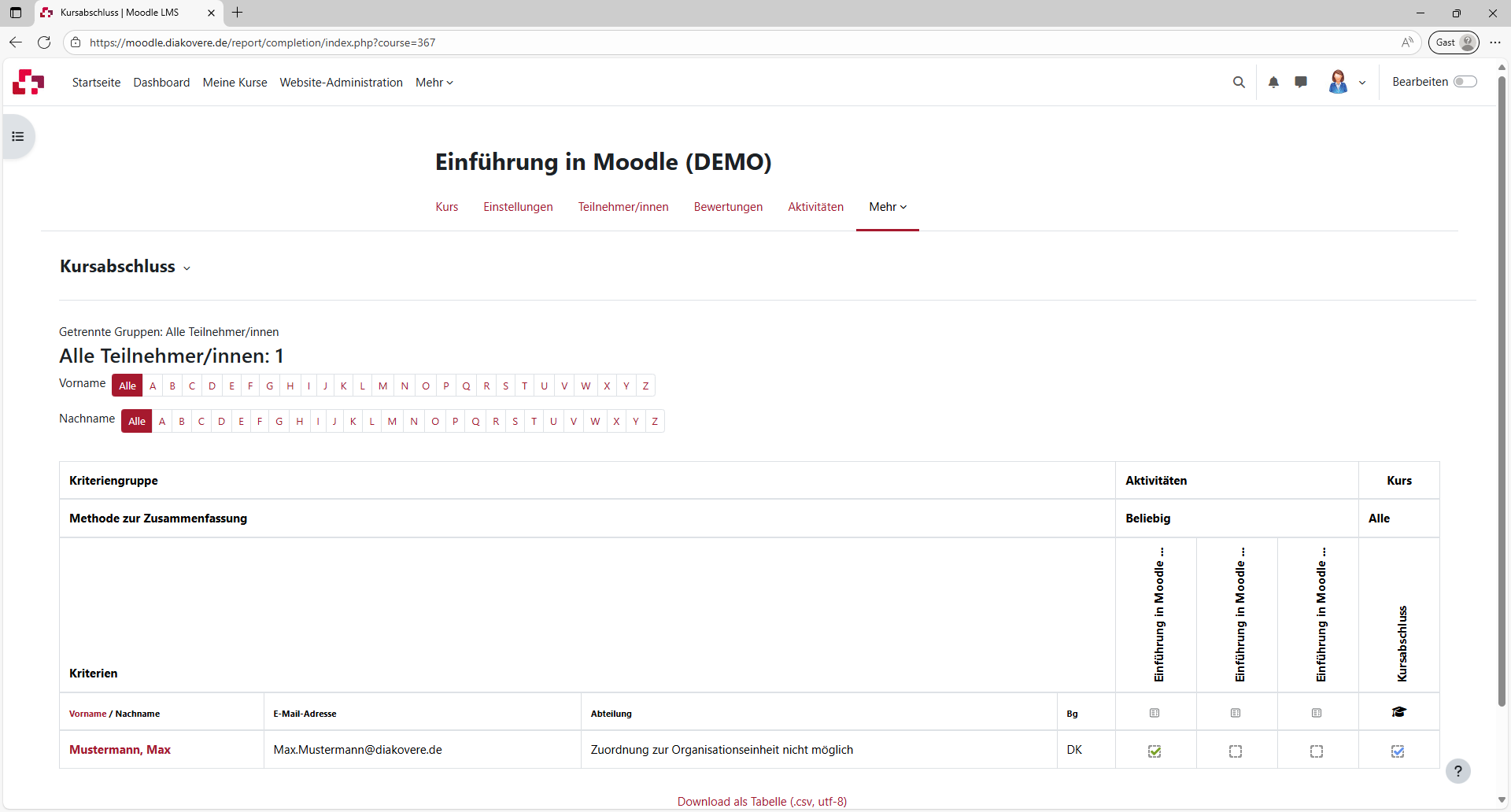Open the Bewertungen tab
This screenshot has width=1511, height=812.
coord(728,207)
